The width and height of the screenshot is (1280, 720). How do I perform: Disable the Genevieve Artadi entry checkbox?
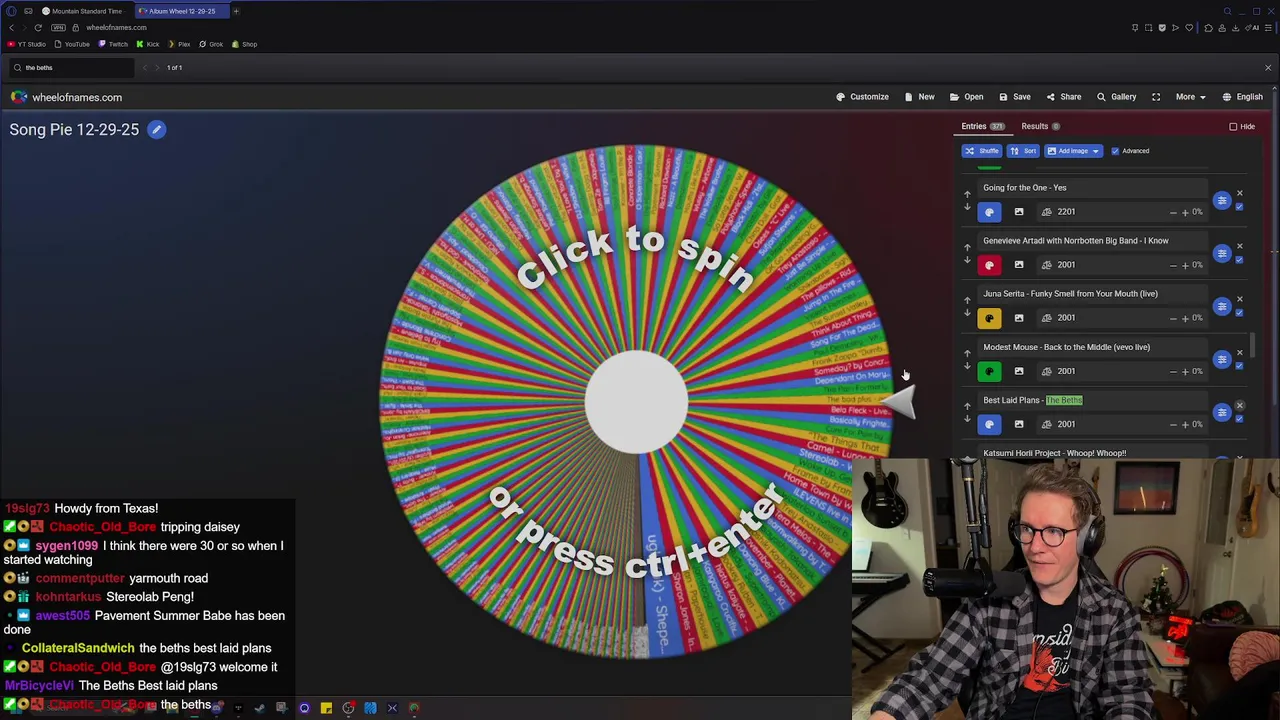(1239, 260)
